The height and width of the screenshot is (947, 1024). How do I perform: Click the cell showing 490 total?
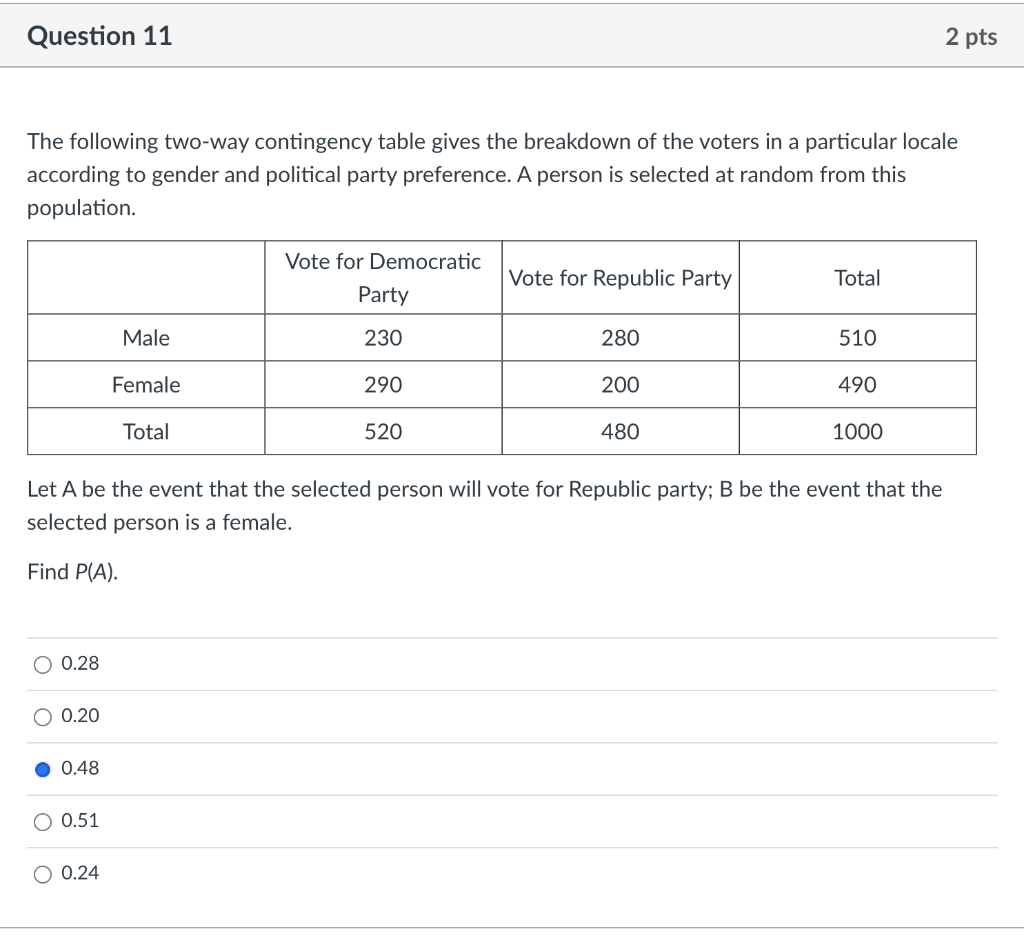(x=857, y=384)
